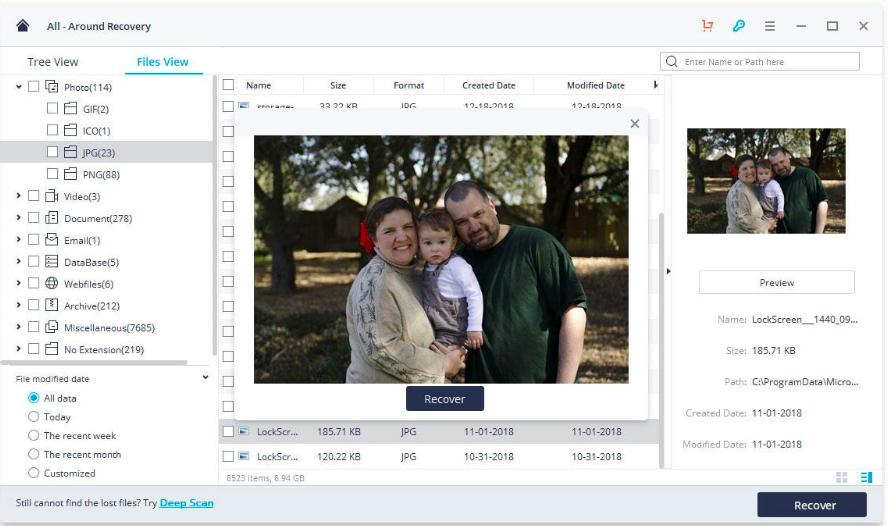The image size is (888, 526).
Task: Select The recent week filter
Action: 34,436
